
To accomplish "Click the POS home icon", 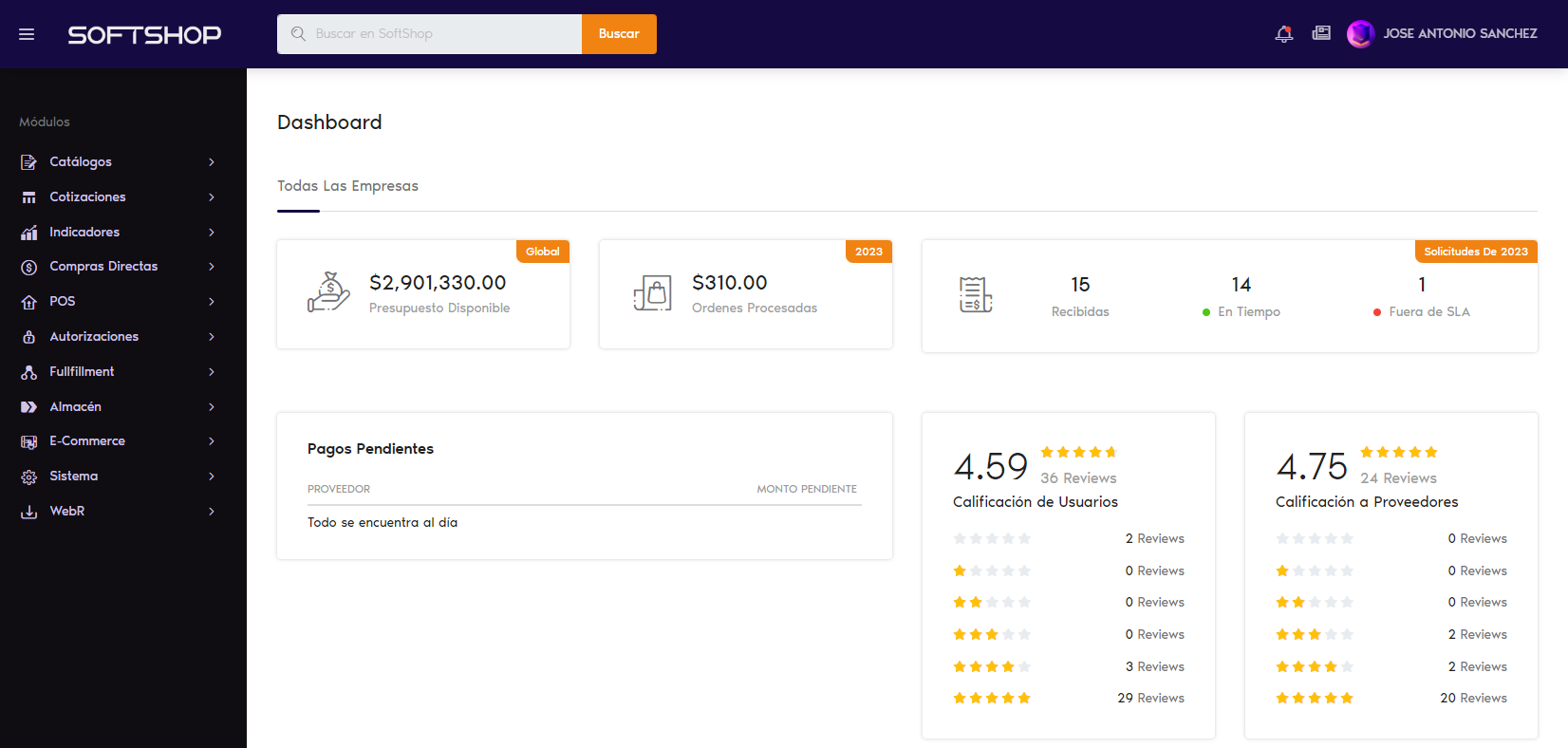I will [x=29, y=302].
